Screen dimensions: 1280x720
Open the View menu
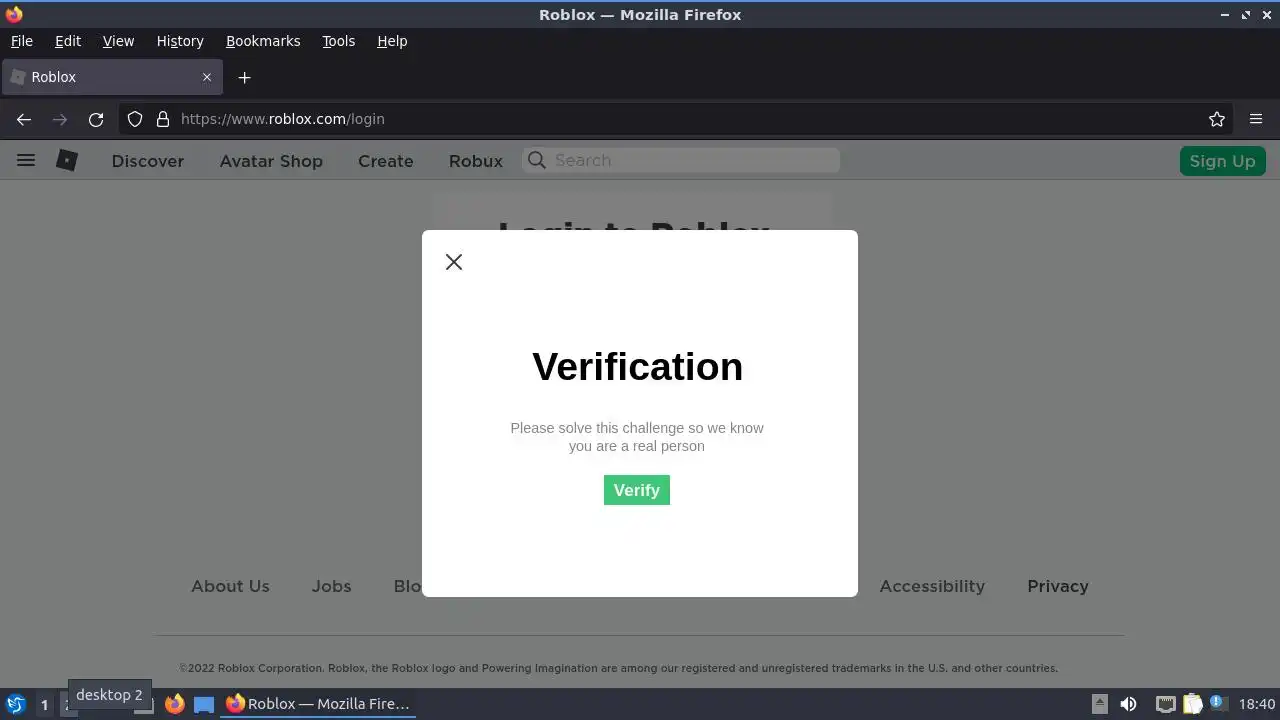point(118,41)
